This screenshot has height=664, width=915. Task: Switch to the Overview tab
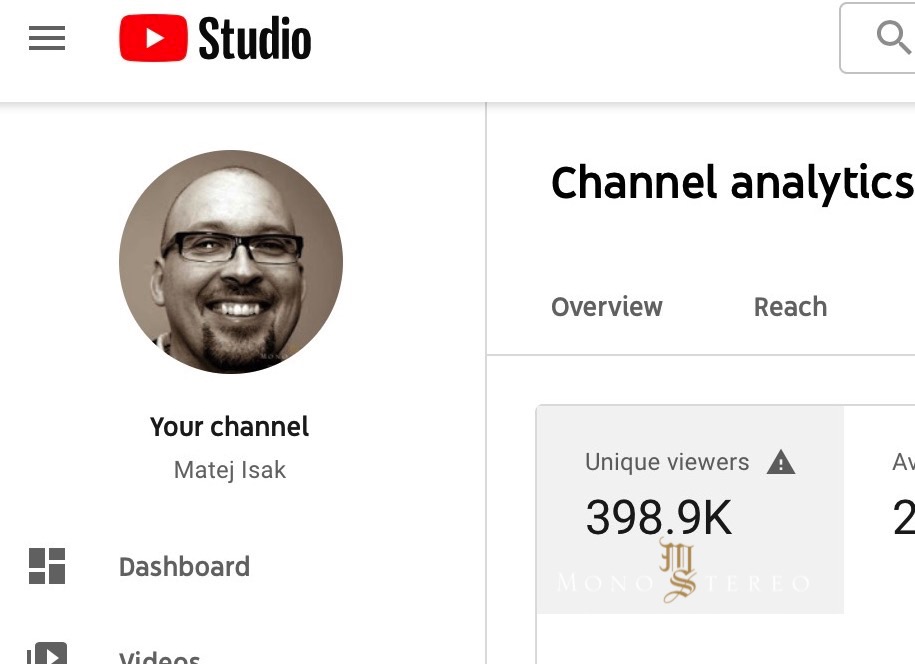point(607,307)
